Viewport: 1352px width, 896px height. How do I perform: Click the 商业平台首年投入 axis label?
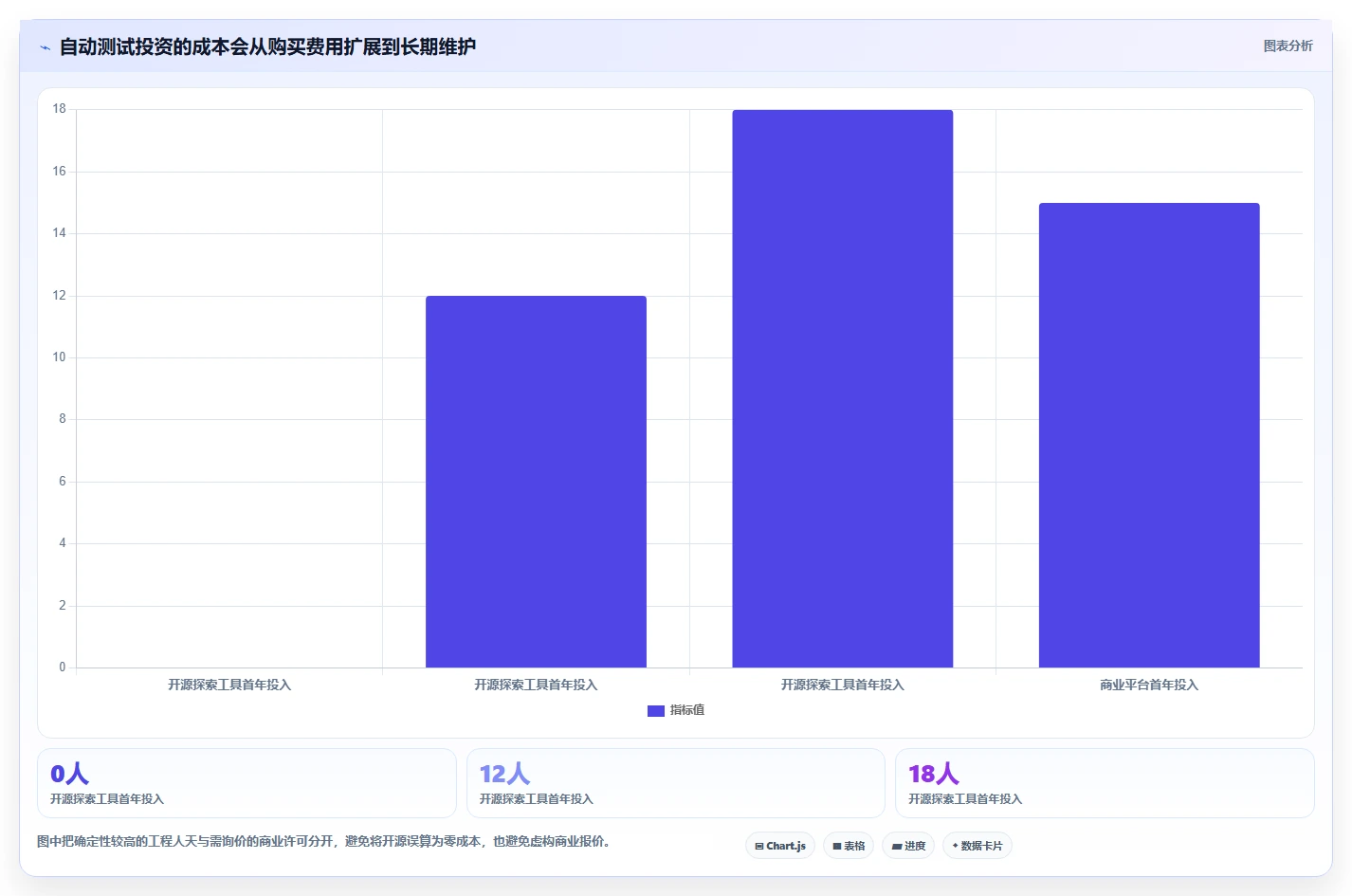tap(1149, 685)
